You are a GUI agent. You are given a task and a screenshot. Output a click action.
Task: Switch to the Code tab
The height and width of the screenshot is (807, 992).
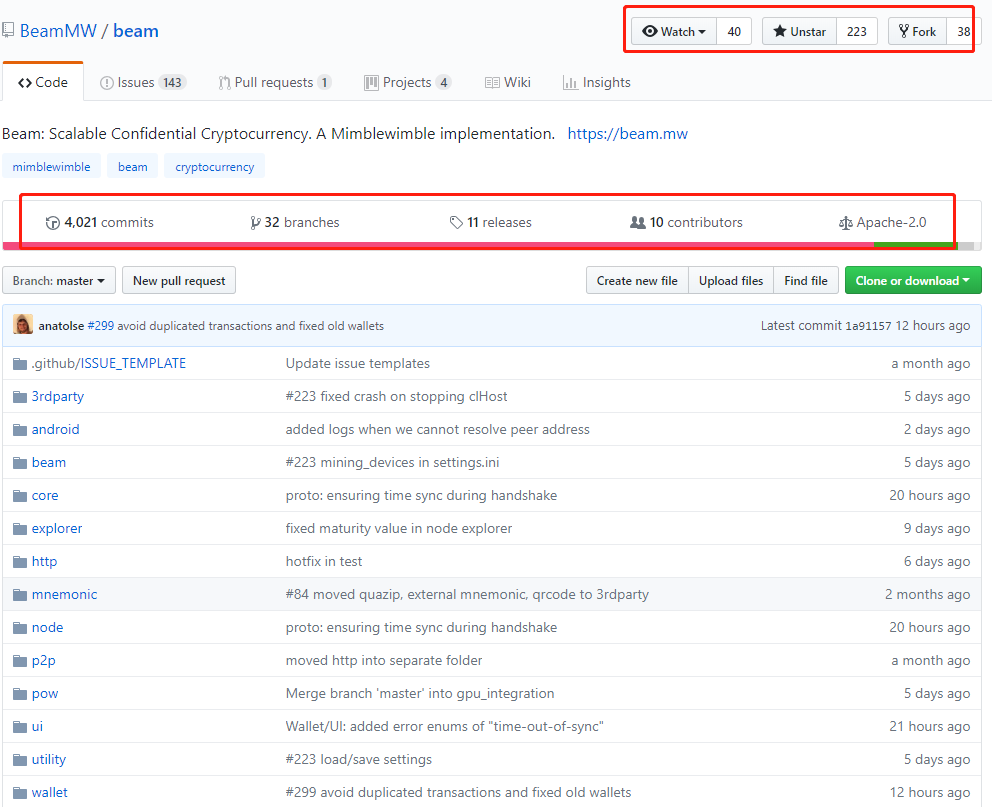click(x=43, y=82)
